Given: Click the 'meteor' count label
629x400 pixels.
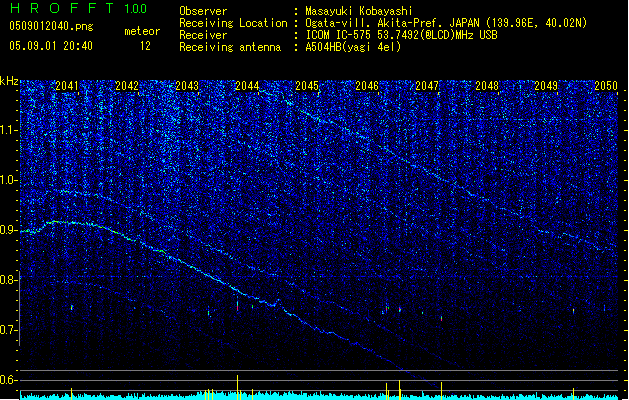Looking at the screenshot, I should pyautogui.click(x=142, y=31).
